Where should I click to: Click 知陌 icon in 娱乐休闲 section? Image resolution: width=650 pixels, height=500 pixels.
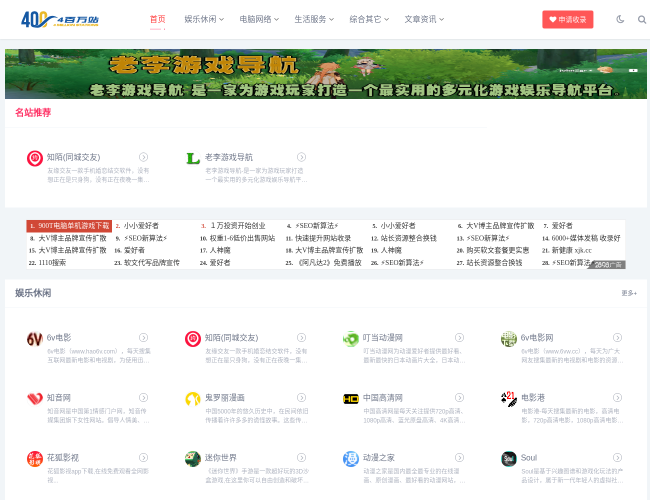[x=193, y=339]
